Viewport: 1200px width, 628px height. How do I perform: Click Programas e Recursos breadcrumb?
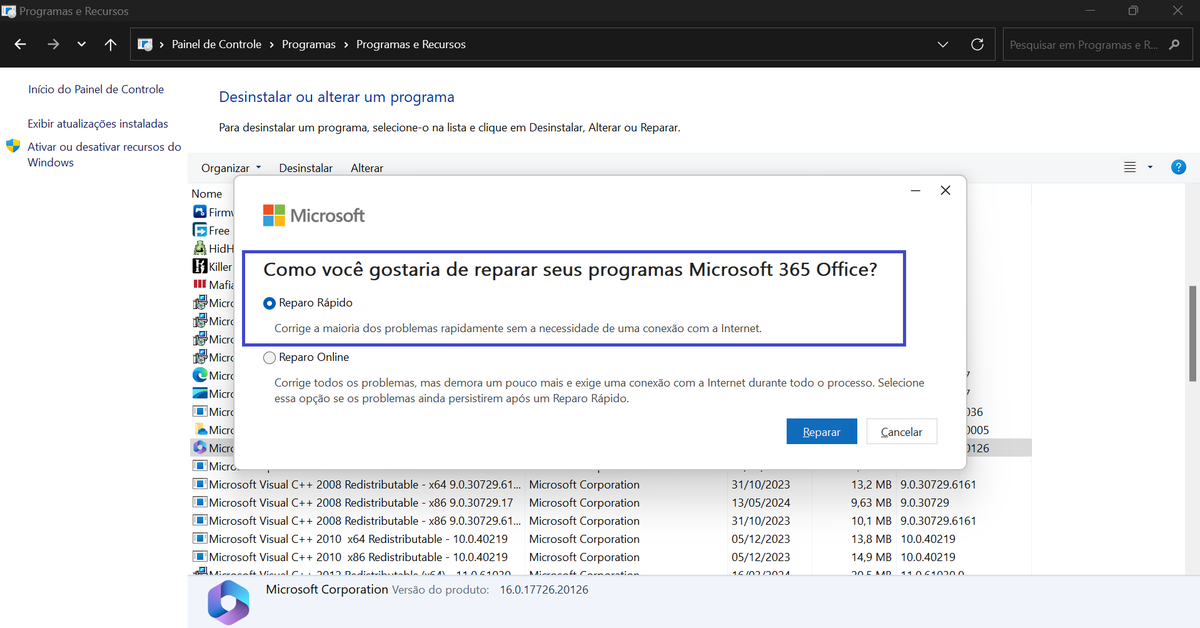pyautogui.click(x=411, y=45)
